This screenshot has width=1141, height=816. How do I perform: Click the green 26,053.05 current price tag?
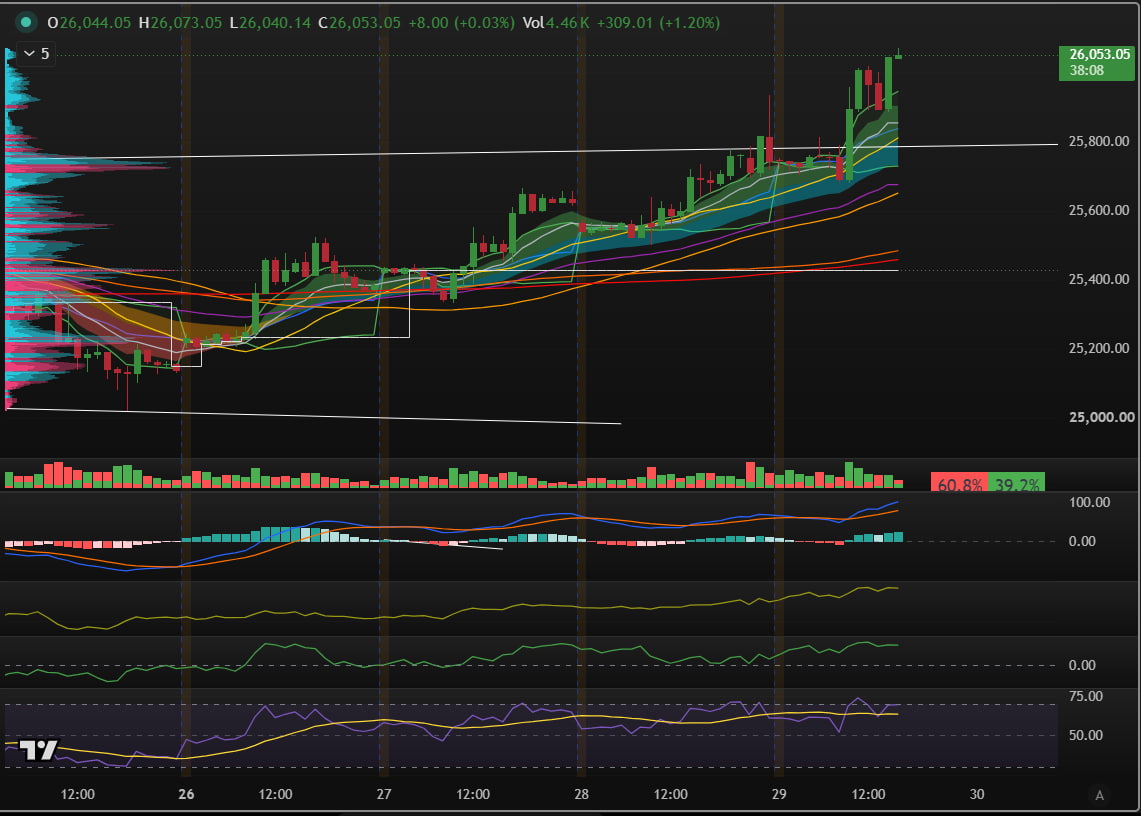(x=1096, y=62)
